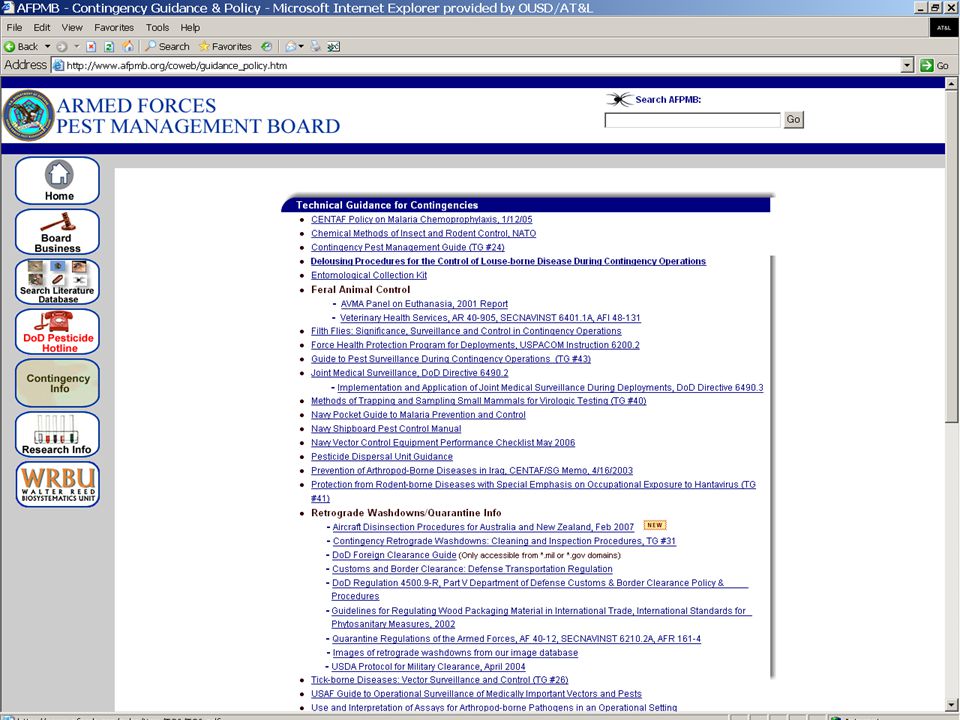Open the DoD Pesticide Hotline button

[x=58, y=332]
